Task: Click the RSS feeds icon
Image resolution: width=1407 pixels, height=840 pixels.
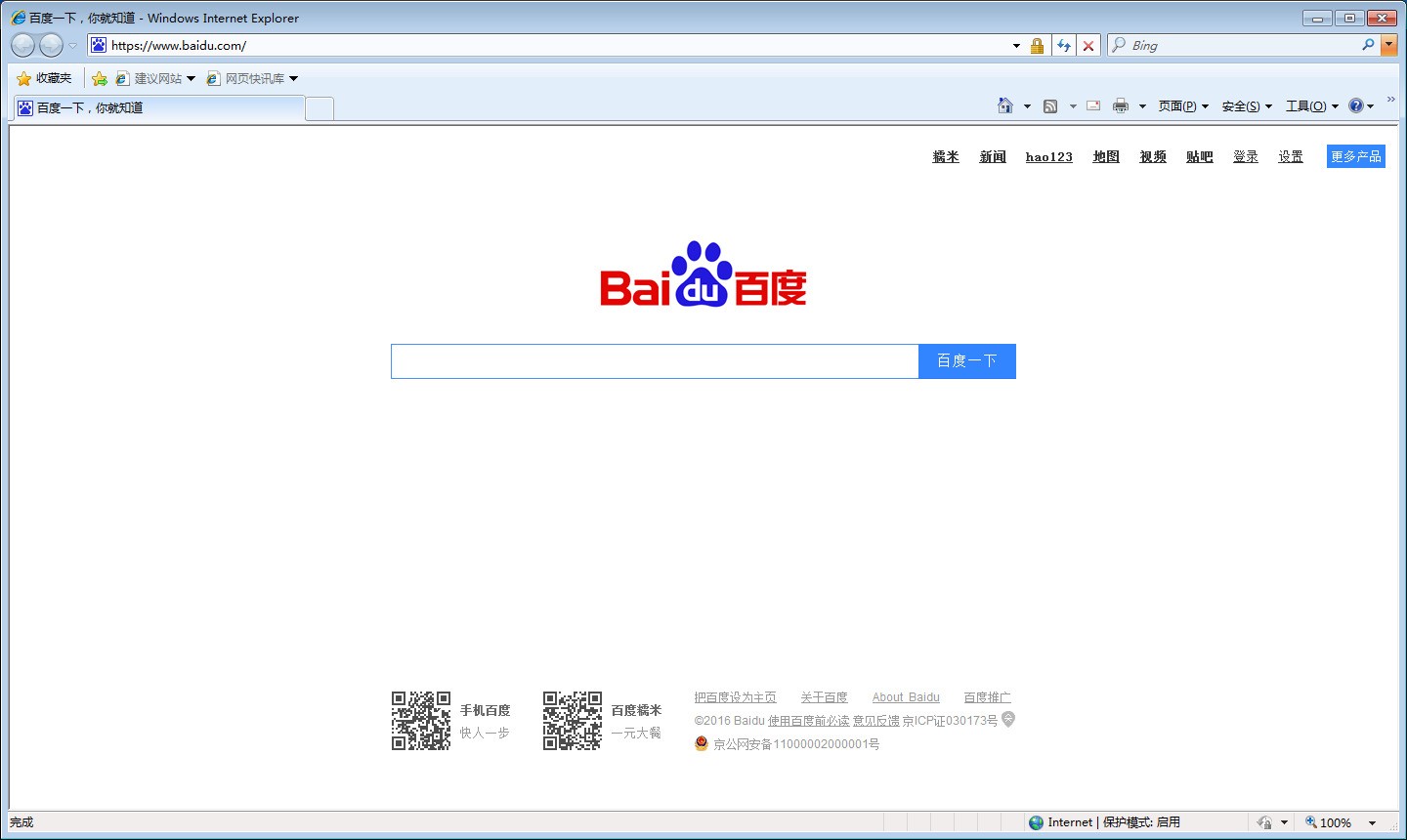Action: coord(1050,105)
